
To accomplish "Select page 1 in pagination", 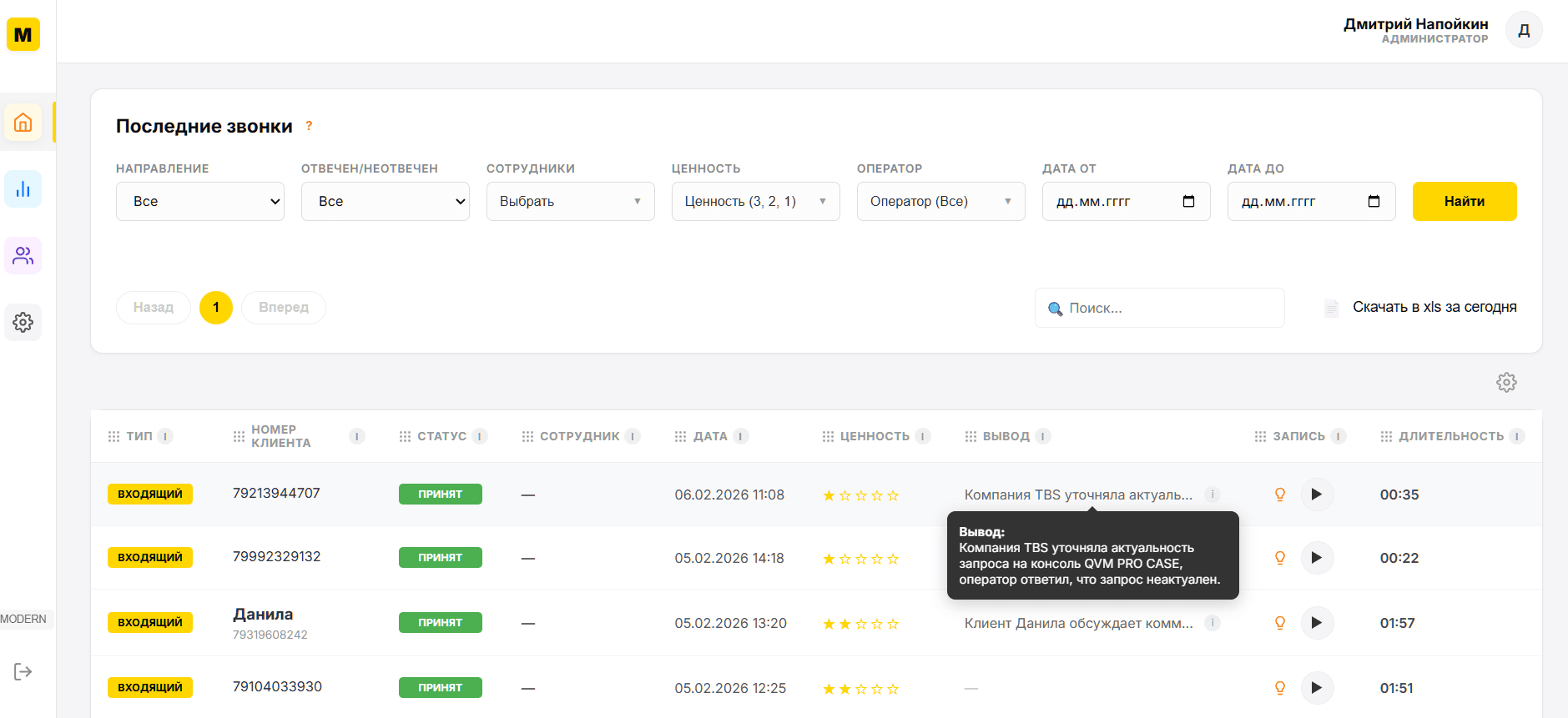I will tap(216, 308).
